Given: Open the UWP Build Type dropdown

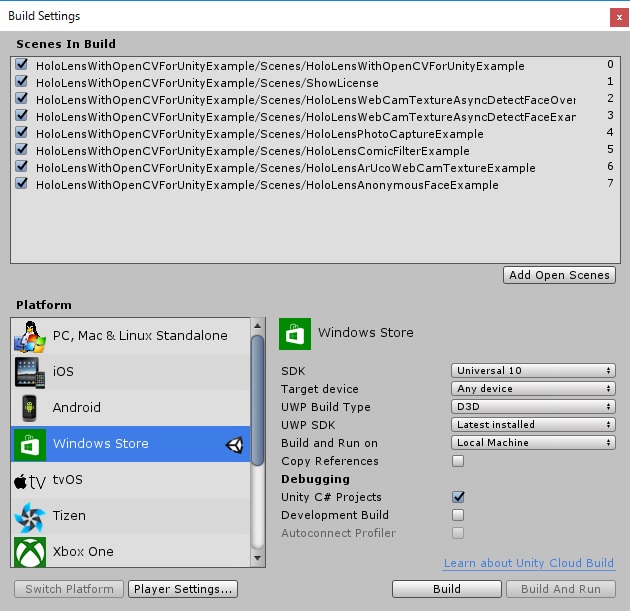Looking at the screenshot, I should coord(533,407).
